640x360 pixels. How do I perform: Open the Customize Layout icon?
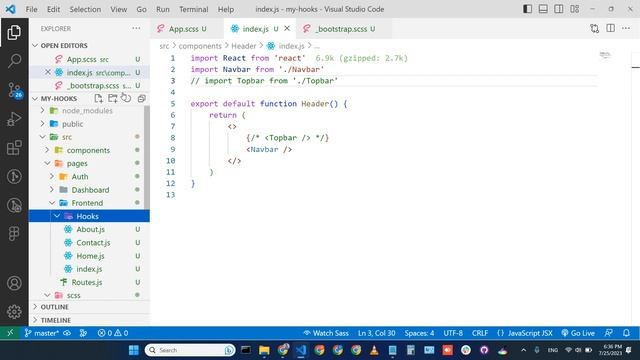coord(575,9)
